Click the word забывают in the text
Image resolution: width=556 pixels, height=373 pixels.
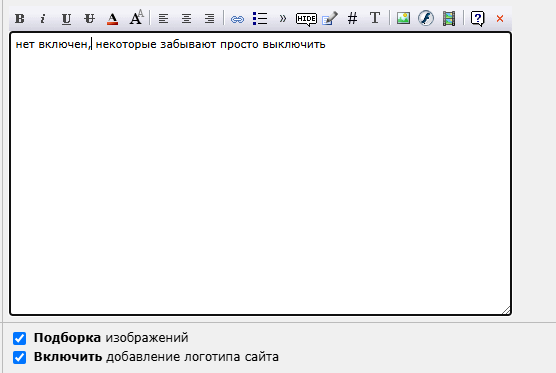pos(188,44)
